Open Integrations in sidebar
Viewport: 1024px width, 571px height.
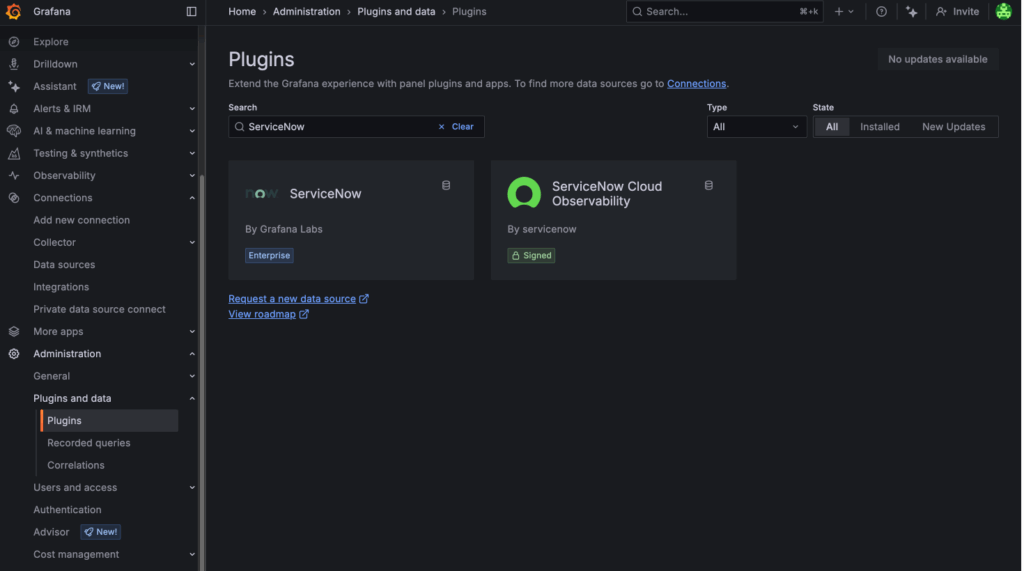(x=61, y=287)
